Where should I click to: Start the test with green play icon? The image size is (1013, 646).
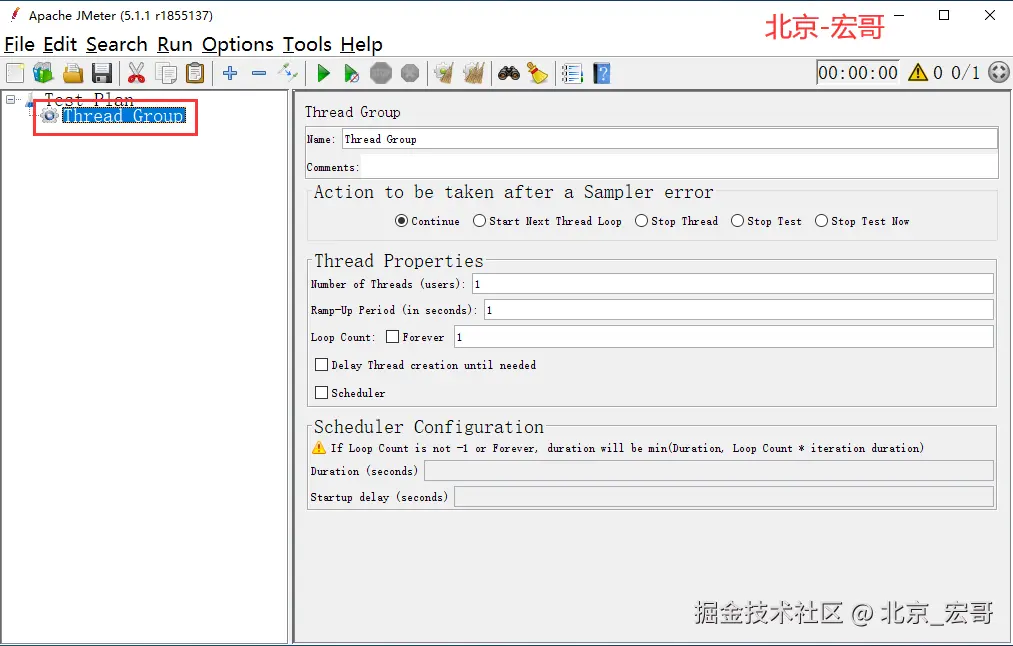tap(324, 73)
